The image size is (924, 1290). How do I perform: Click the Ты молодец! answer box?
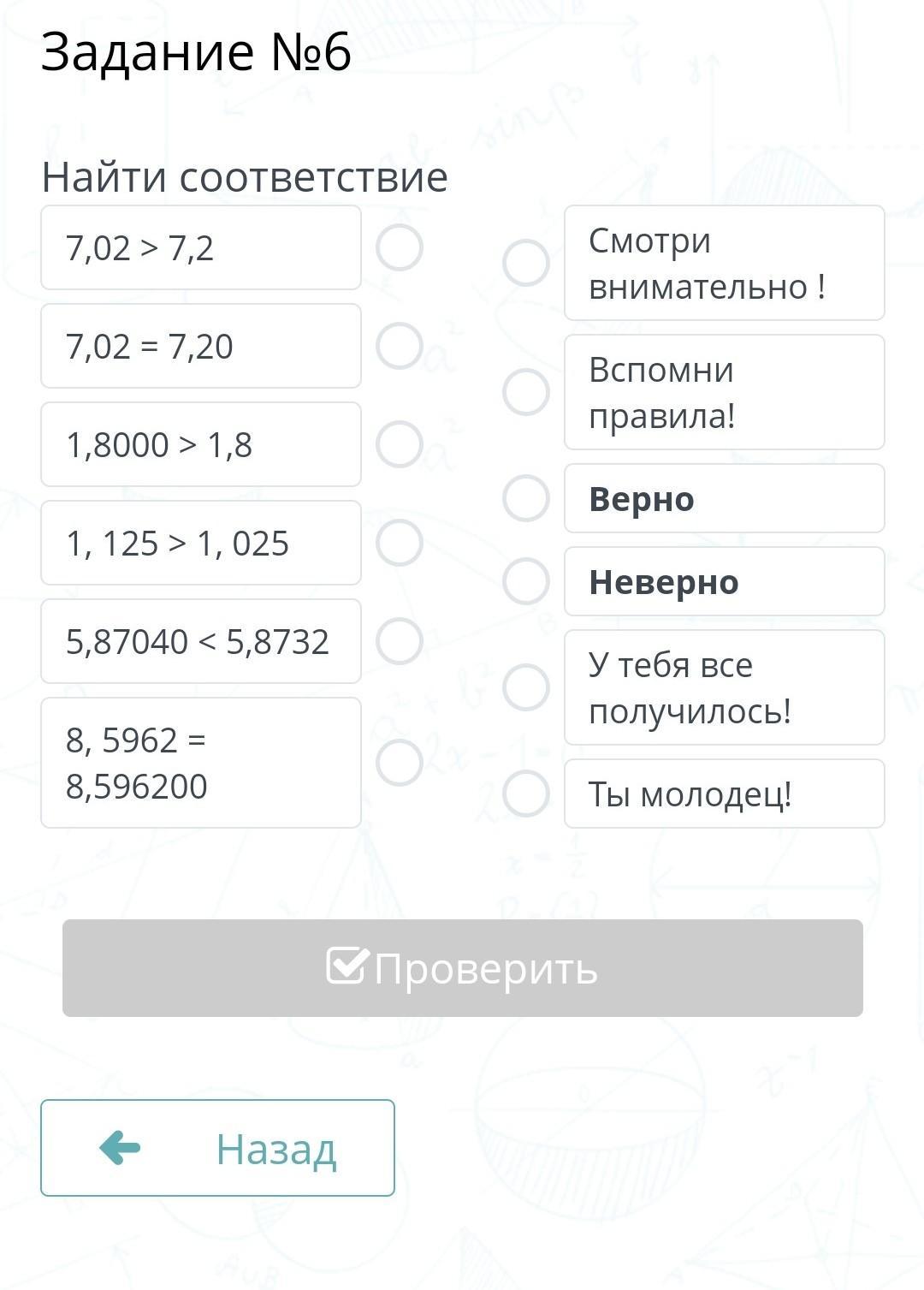(x=725, y=794)
